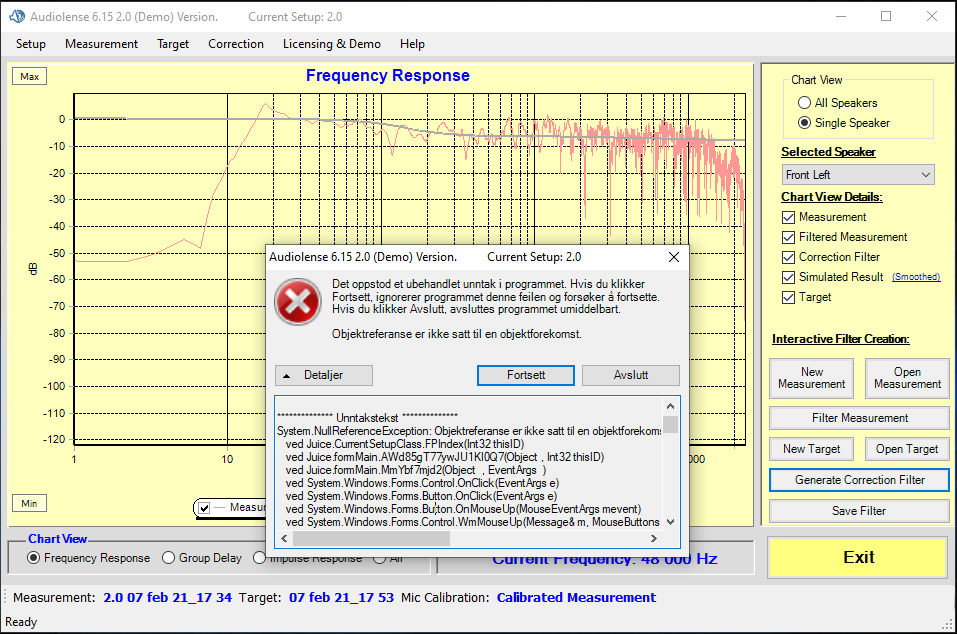Click the Ready status bar text
This screenshot has width=957, height=634.
21,622
